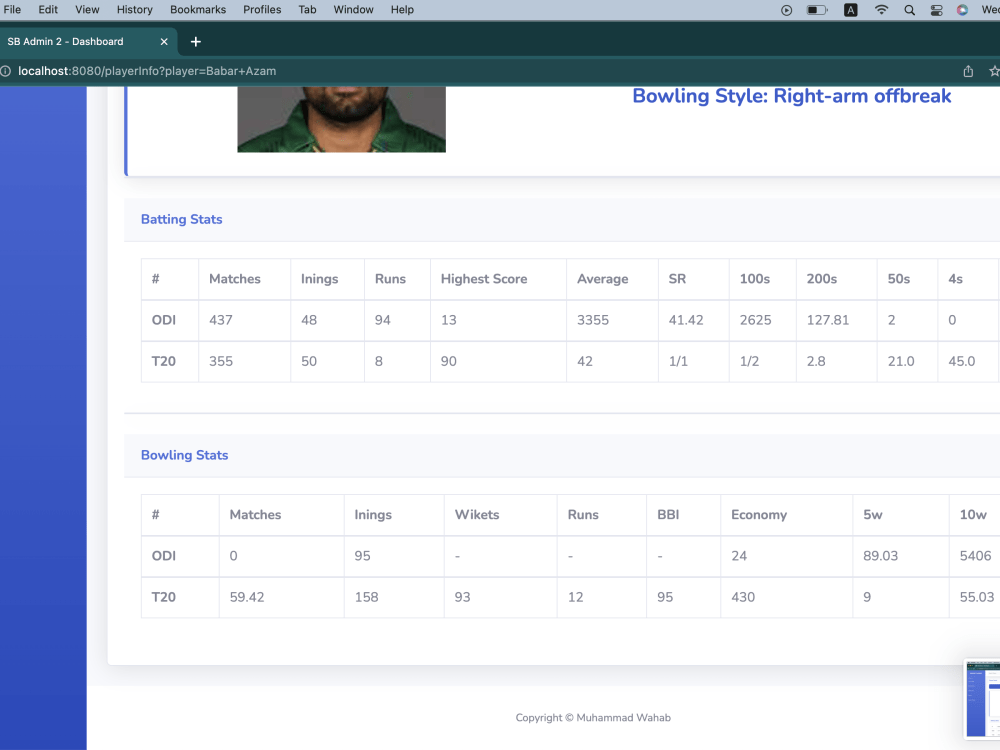This screenshot has height=750, width=1000.
Task: Open the Window menu
Action: [353, 10]
